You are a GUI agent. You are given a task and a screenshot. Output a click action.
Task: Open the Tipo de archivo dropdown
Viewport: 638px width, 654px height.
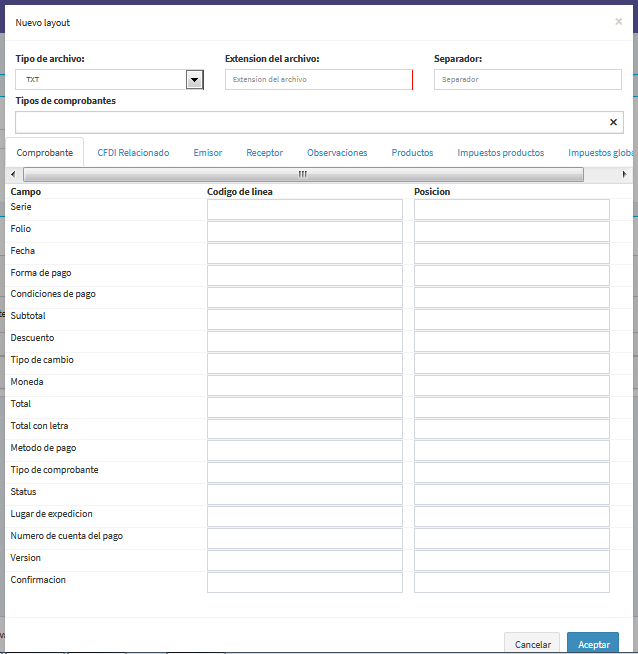click(194, 80)
